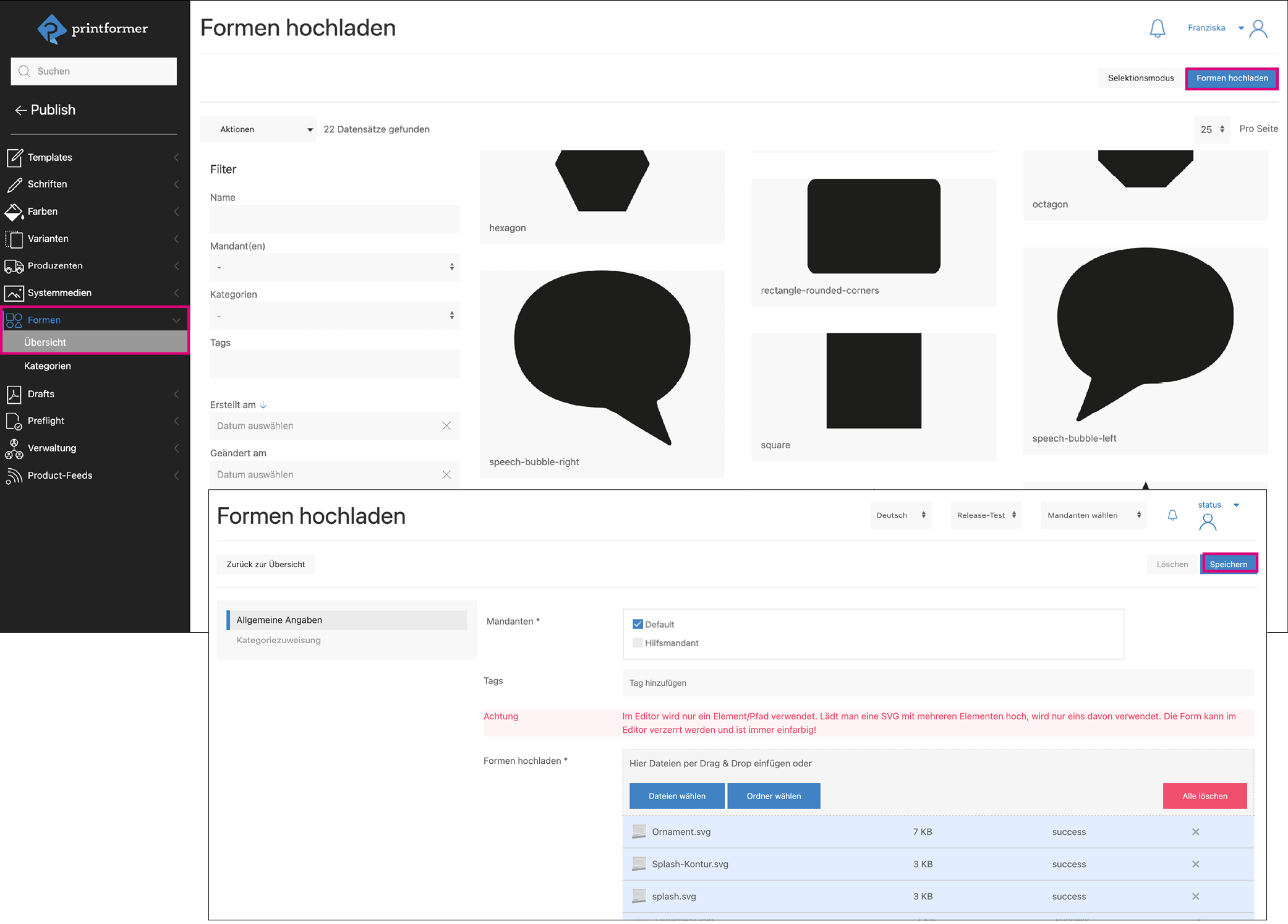
Task: Remove Ornament.svg using its X icon
Action: tap(1195, 832)
